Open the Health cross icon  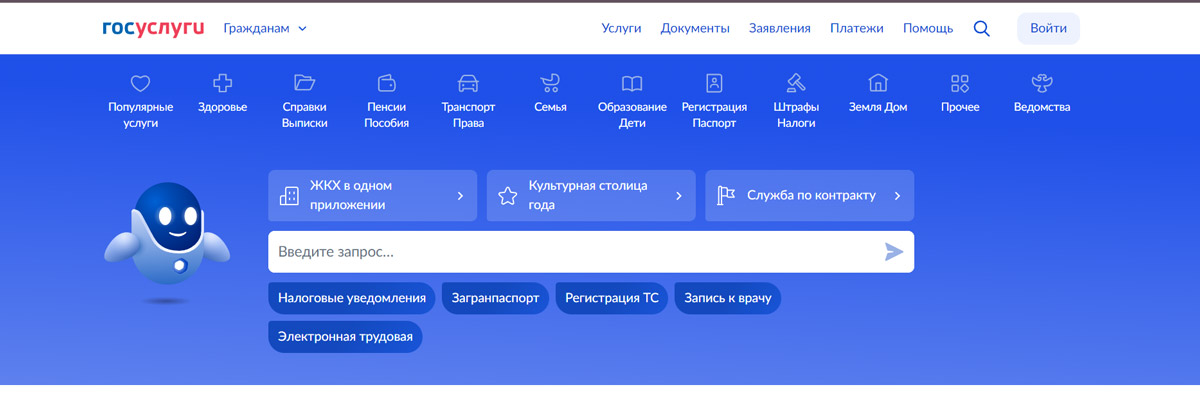click(x=223, y=83)
